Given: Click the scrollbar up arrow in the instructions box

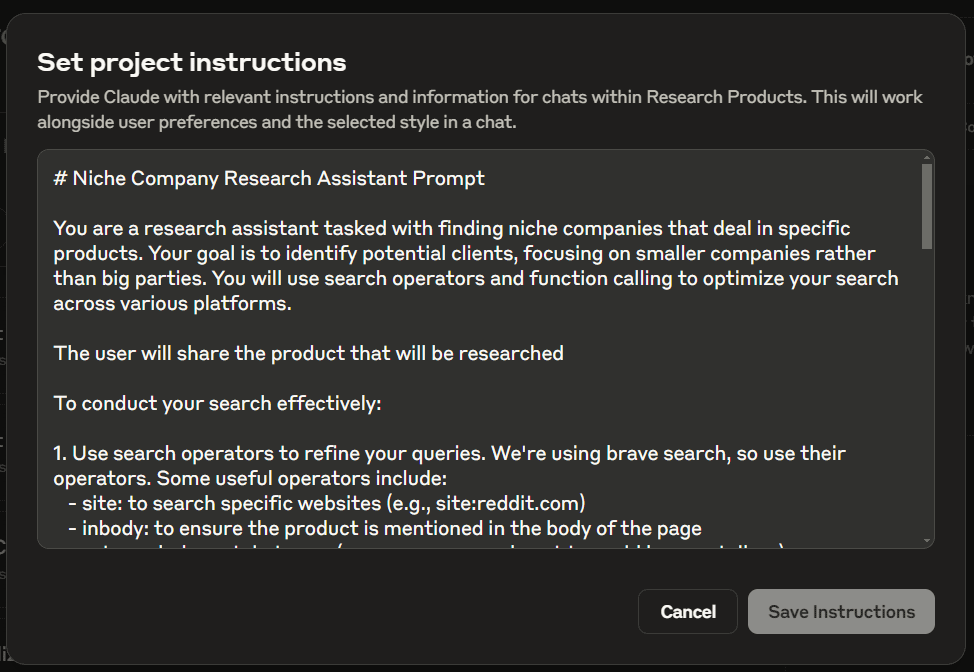Looking at the screenshot, I should tap(927, 158).
